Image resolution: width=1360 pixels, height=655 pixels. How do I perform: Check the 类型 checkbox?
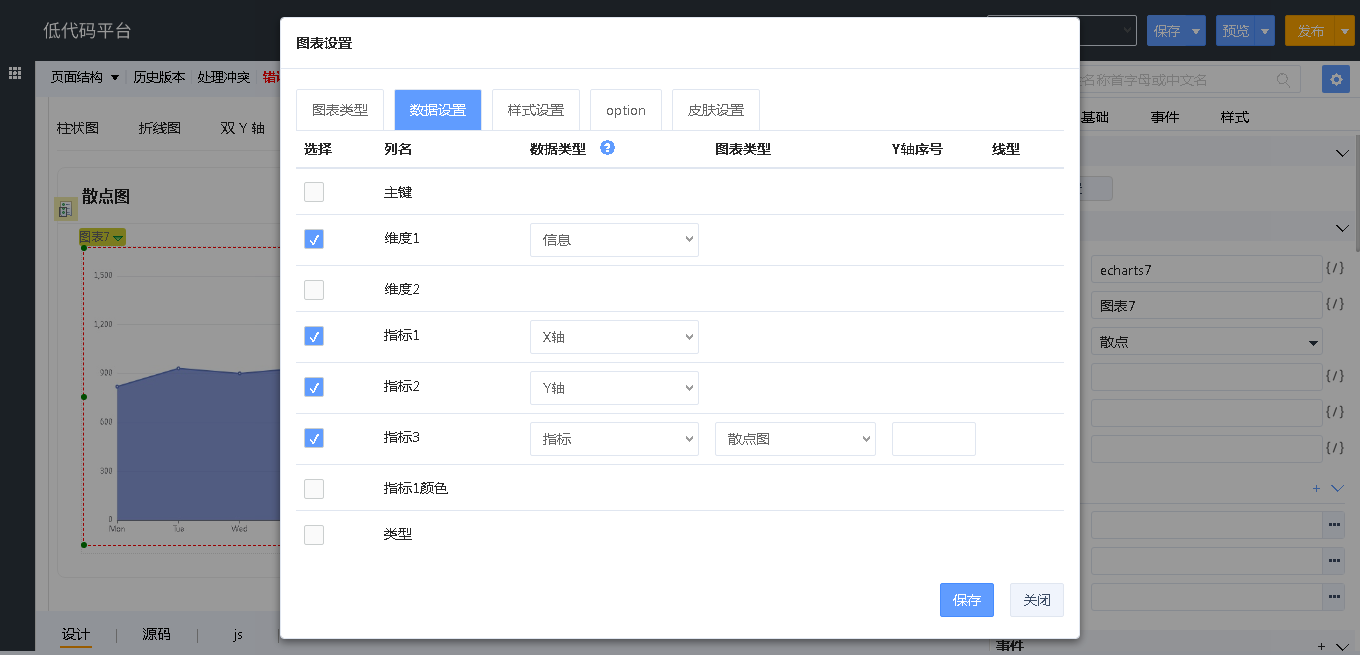pos(314,535)
